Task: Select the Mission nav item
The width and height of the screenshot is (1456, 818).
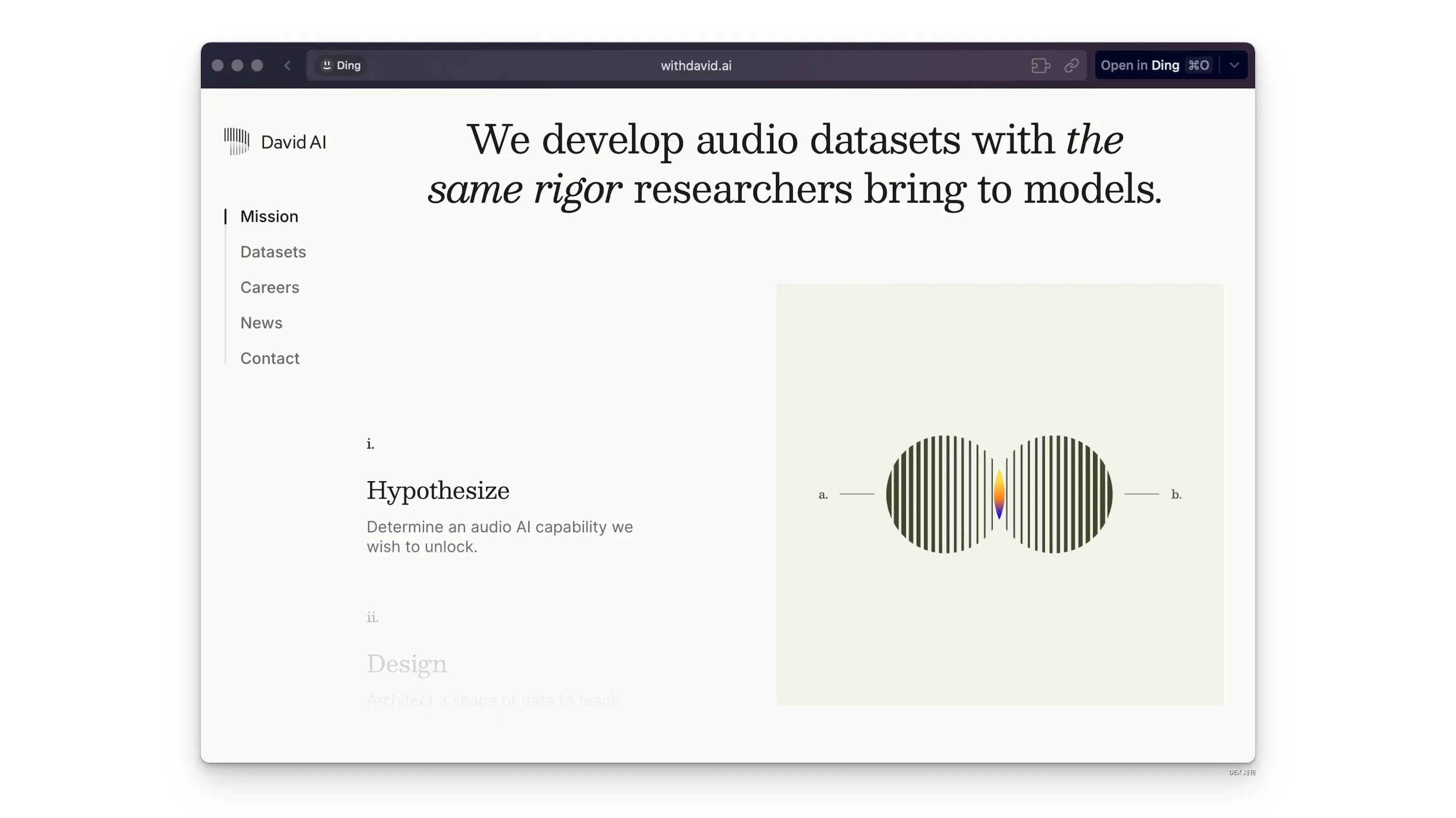Action: click(x=269, y=216)
